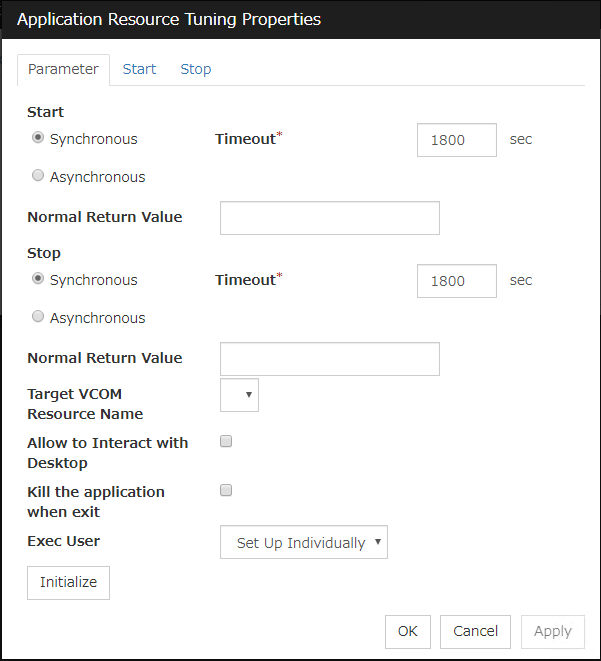The image size is (601, 661).
Task: Select Asynchronous under Stop section
Action: (39, 317)
